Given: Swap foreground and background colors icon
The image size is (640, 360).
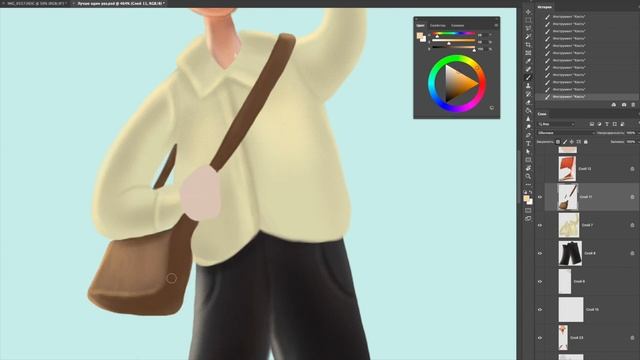Looking at the screenshot, I should 531,192.
